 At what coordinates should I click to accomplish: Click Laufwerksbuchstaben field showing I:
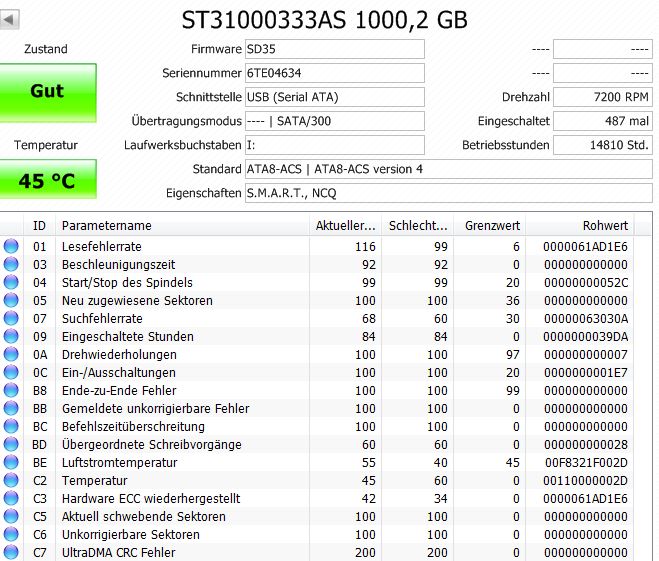(335, 145)
